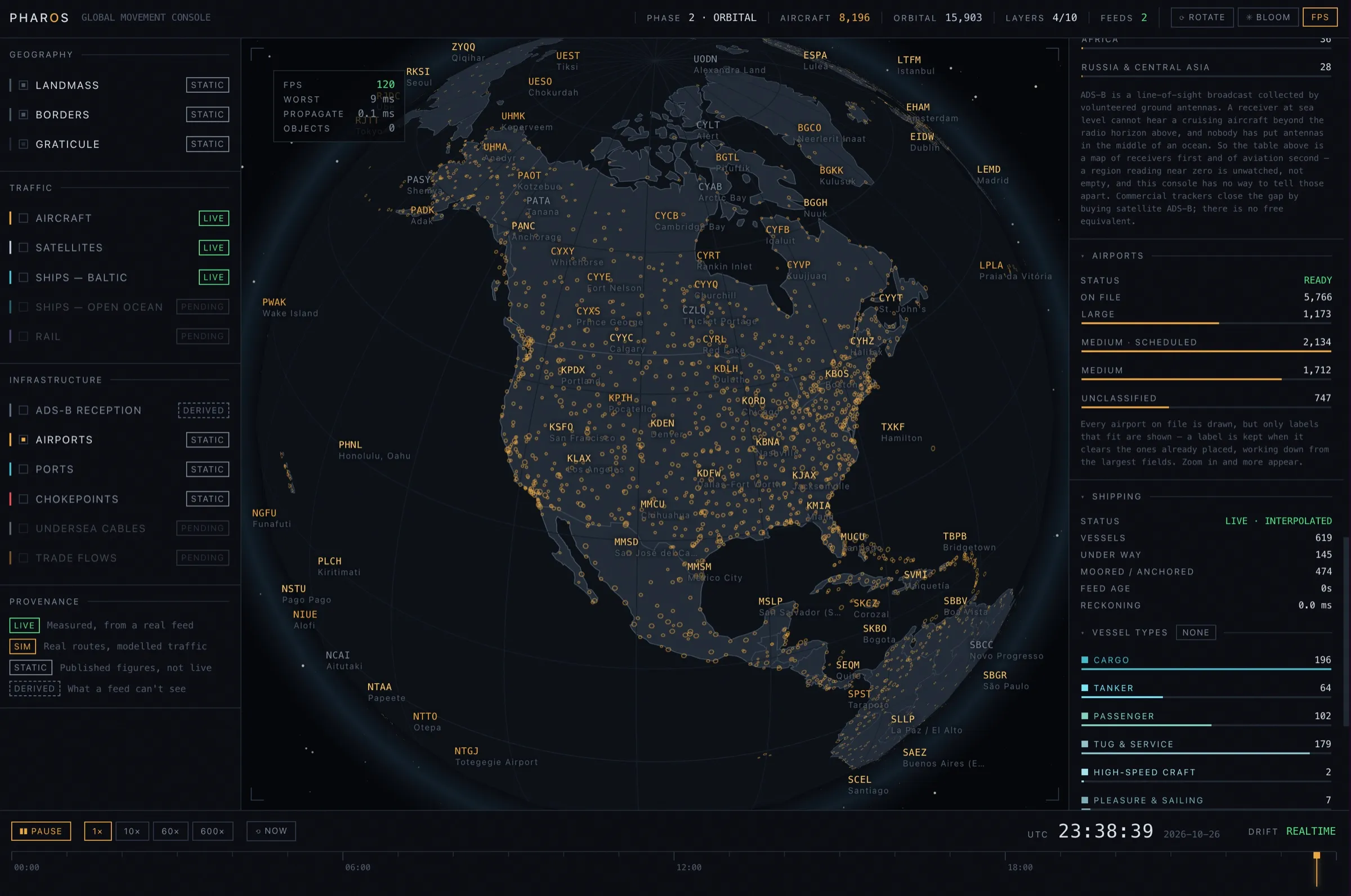1351x896 pixels.
Task: Click the KDEN Denver airport label
Action: [x=667, y=428]
